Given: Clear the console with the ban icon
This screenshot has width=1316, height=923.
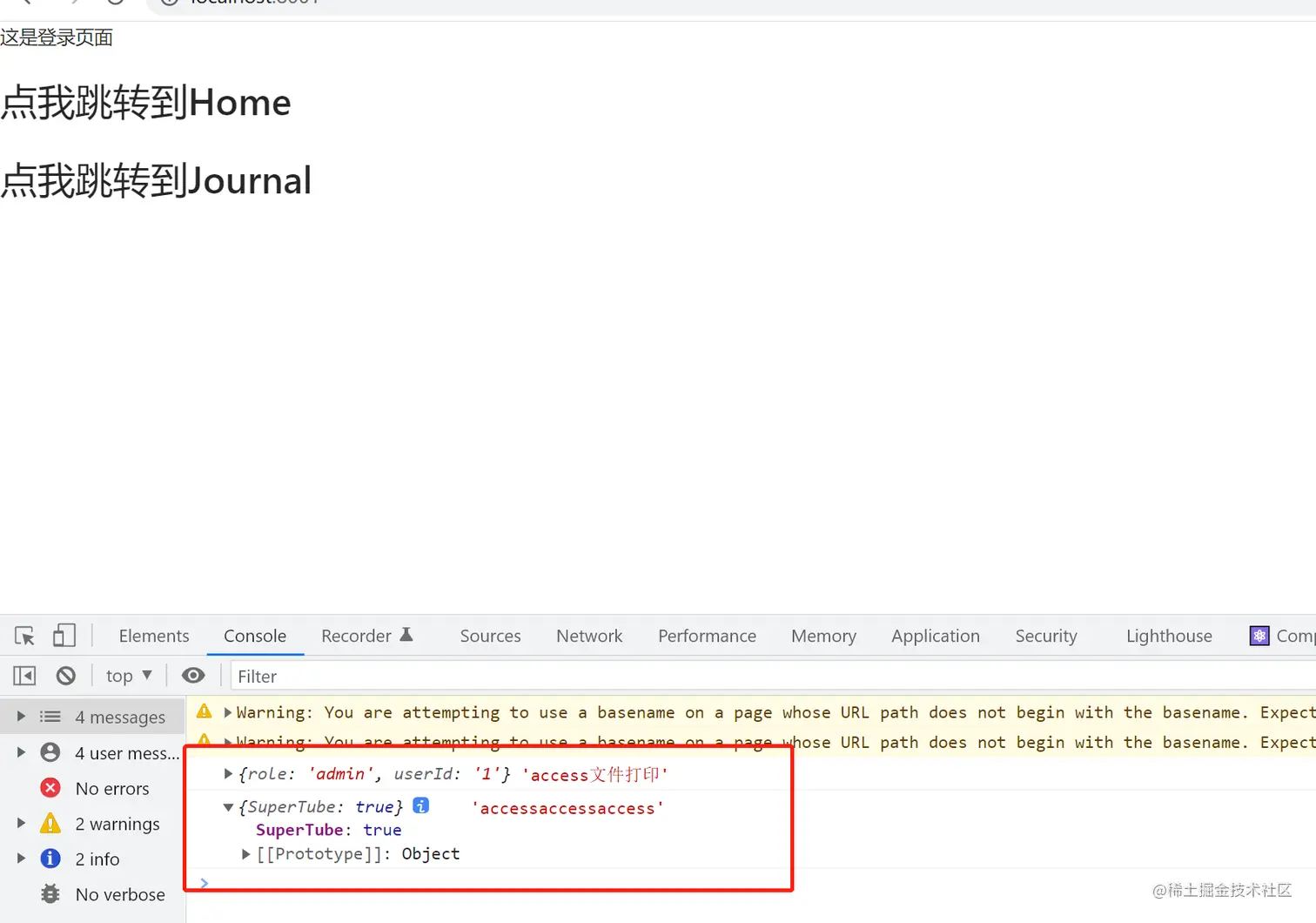Looking at the screenshot, I should [x=66, y=676].
